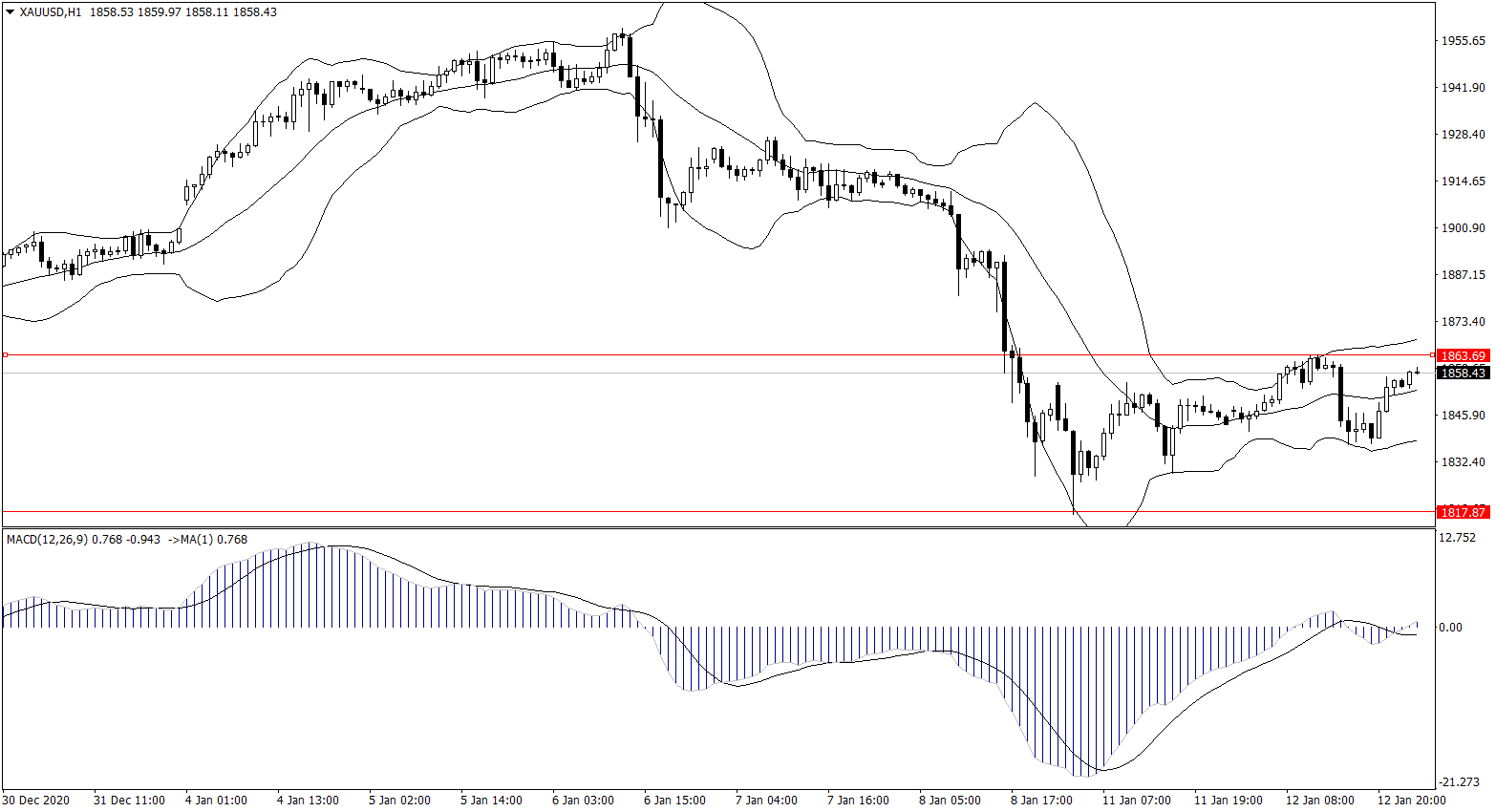Click the OHLC values in chart header
Image resolution: width=1496 pixels, height=812 pixels.
(183, 12)
